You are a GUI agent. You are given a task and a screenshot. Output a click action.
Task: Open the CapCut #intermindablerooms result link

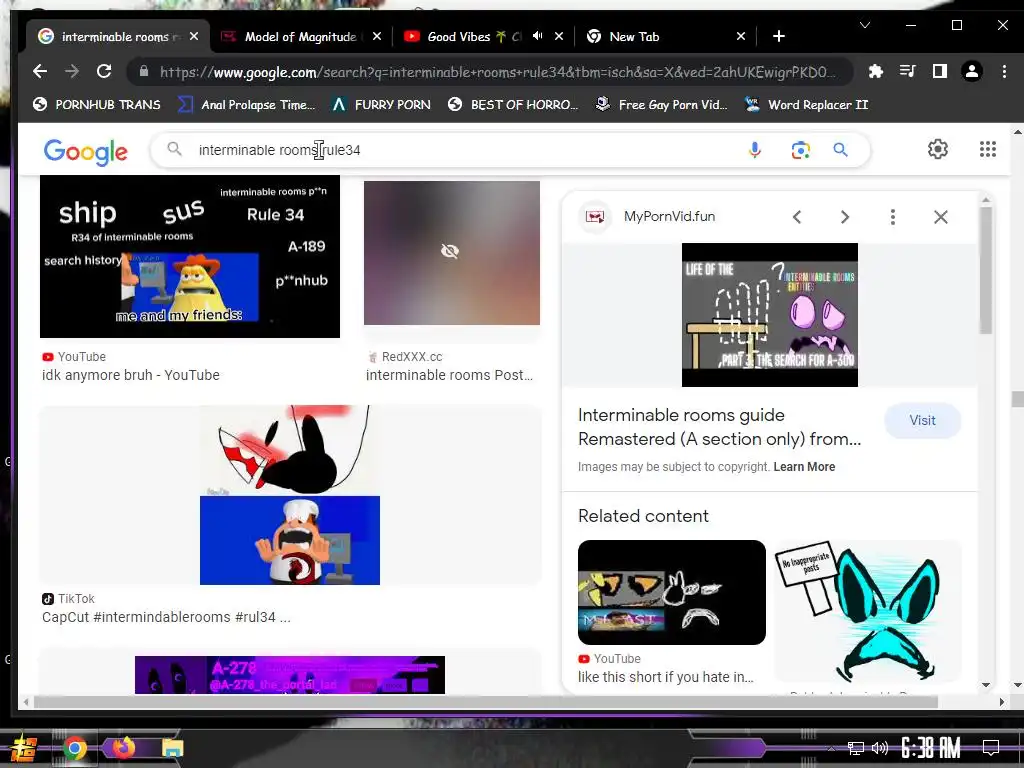pyautogui.click(x=166, y=617)
